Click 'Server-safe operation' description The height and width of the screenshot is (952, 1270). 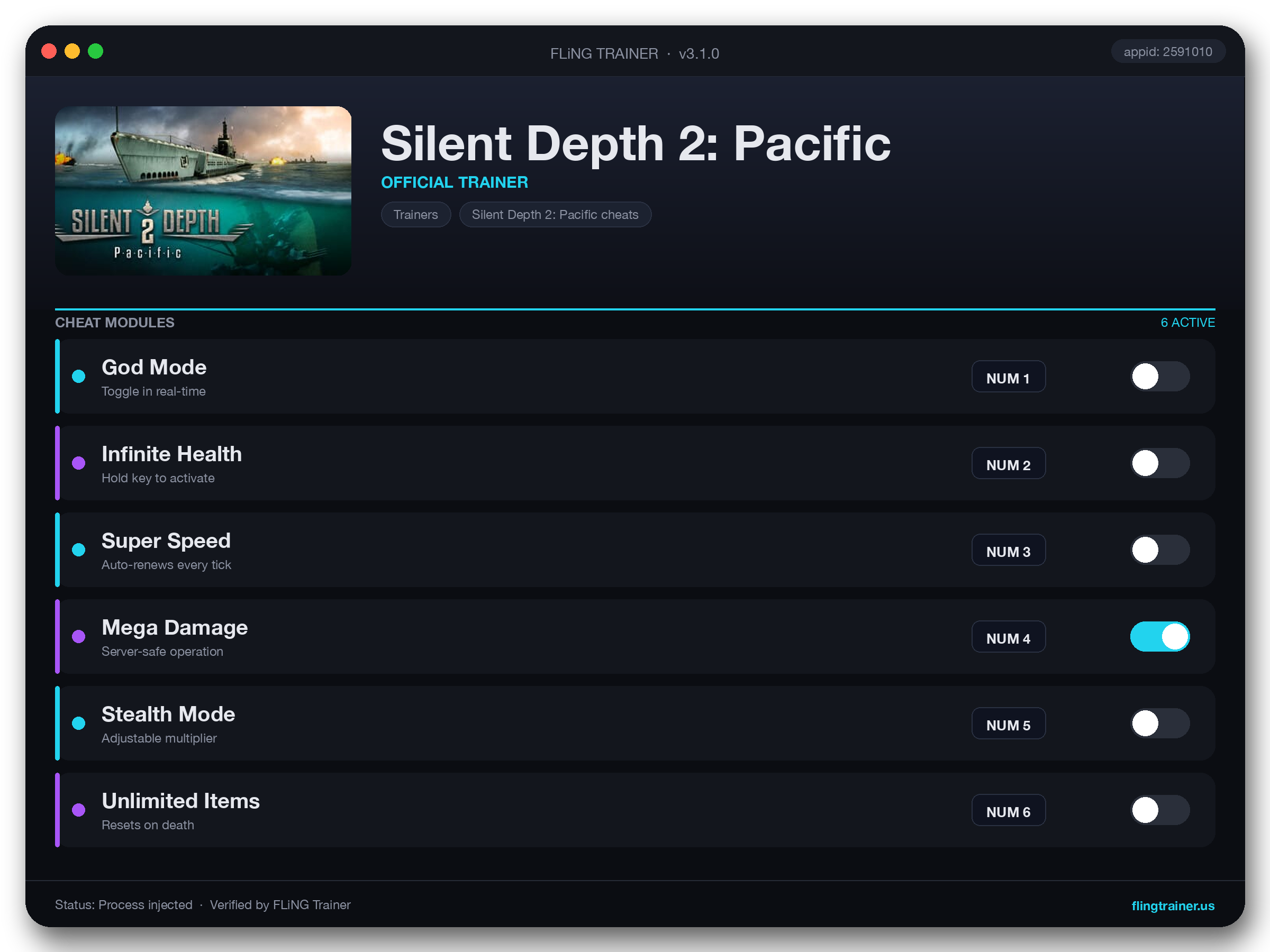point(162,651)
